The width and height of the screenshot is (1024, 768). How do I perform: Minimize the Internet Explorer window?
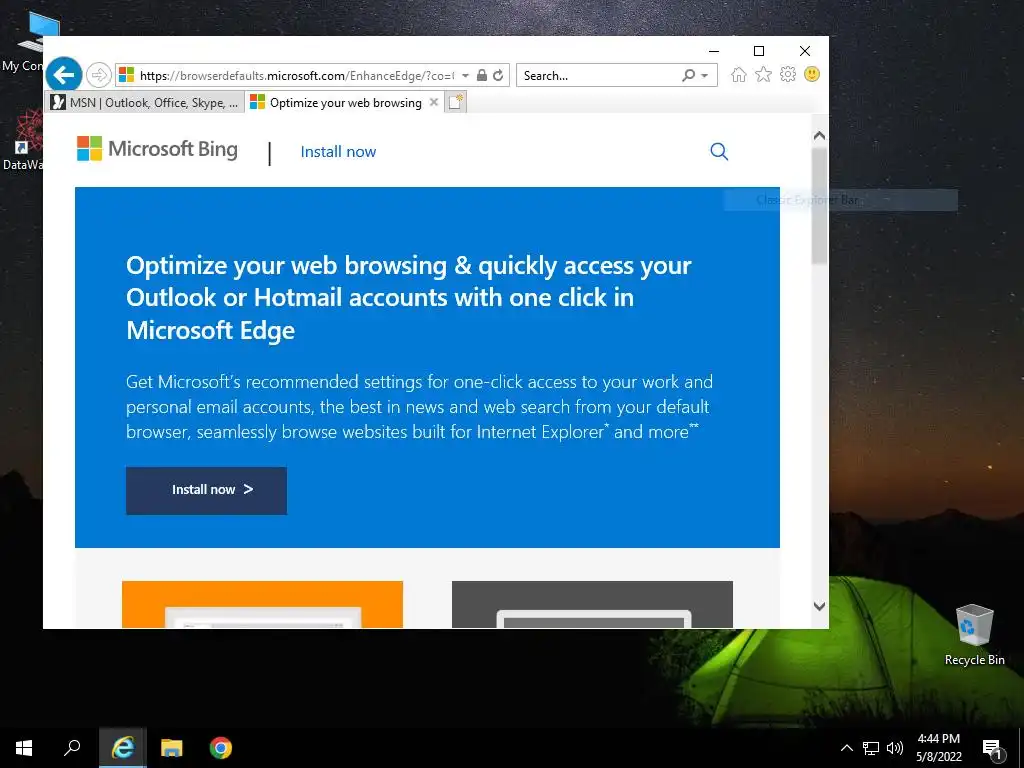click(714, 51)
